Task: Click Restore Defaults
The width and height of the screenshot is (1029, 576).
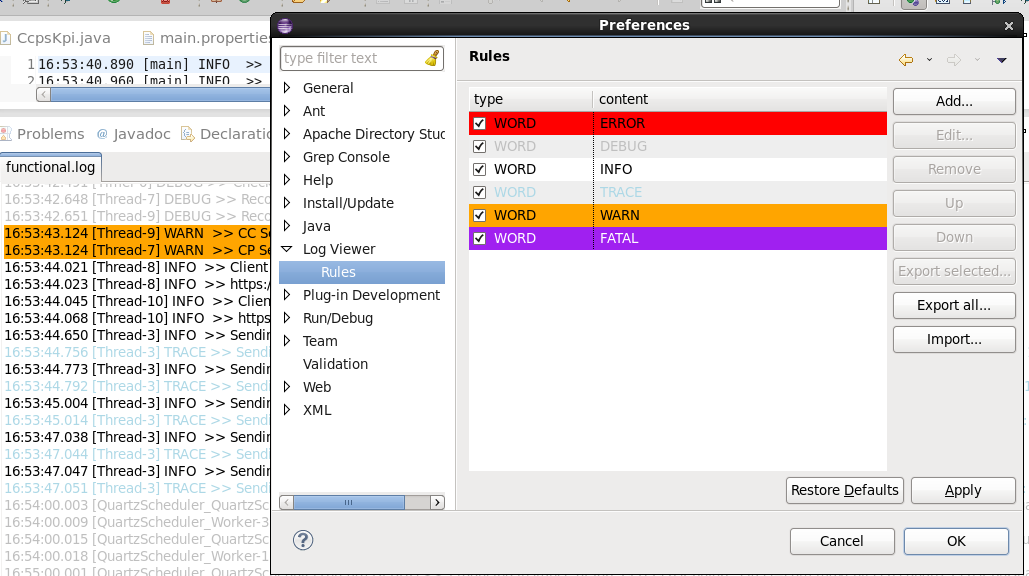Action: (x=845, y=490)
